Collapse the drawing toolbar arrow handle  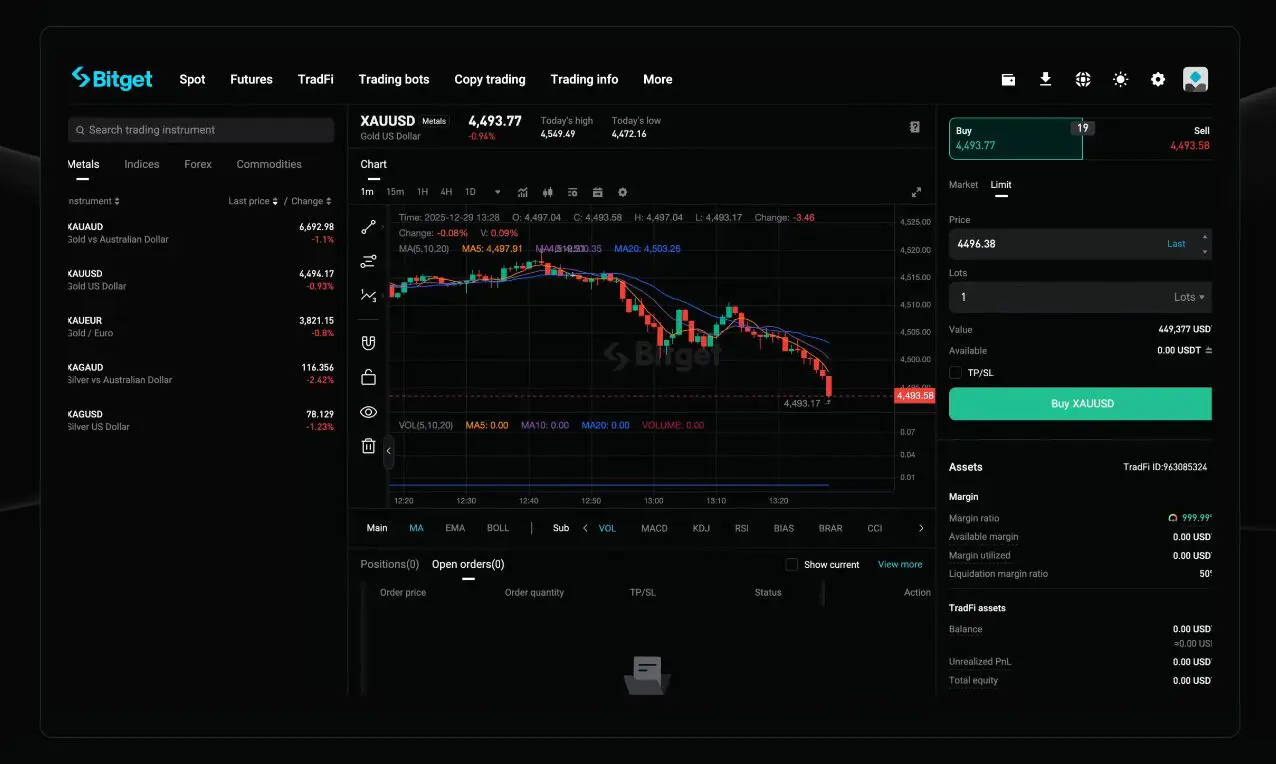(388, 452)
